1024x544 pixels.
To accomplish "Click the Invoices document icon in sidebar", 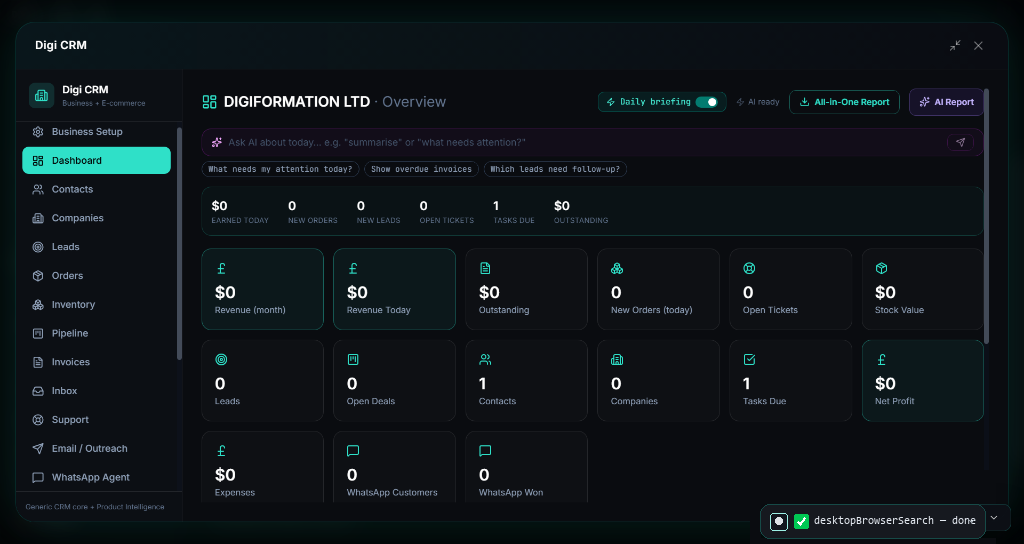I will 38,362.
